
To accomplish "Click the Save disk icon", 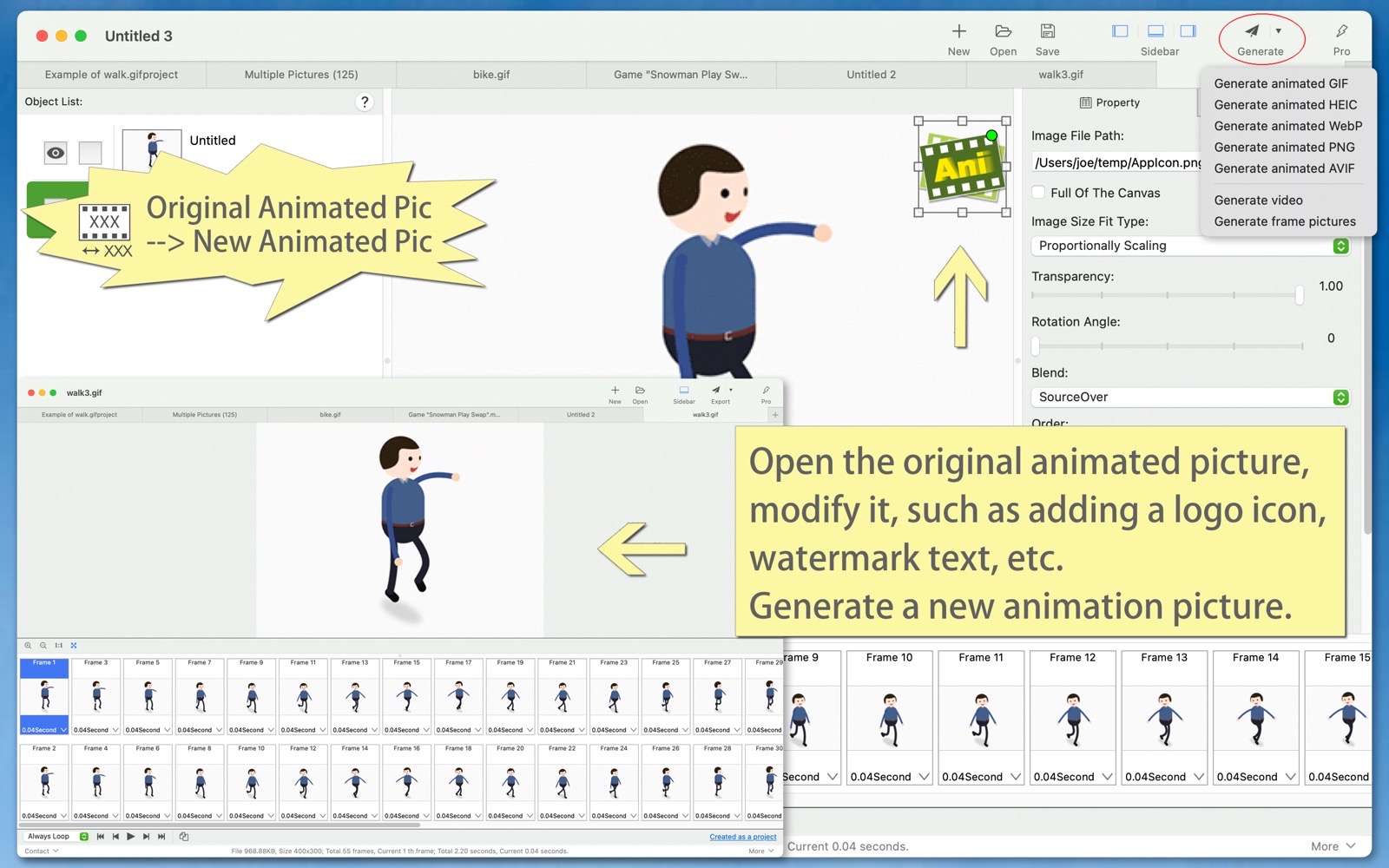I will pos(1047,32).
